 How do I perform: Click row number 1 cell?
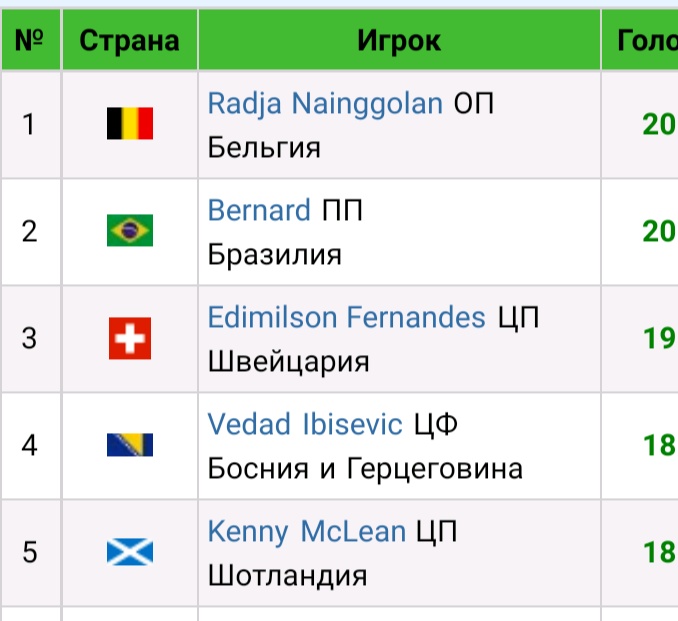pos(30,124)
